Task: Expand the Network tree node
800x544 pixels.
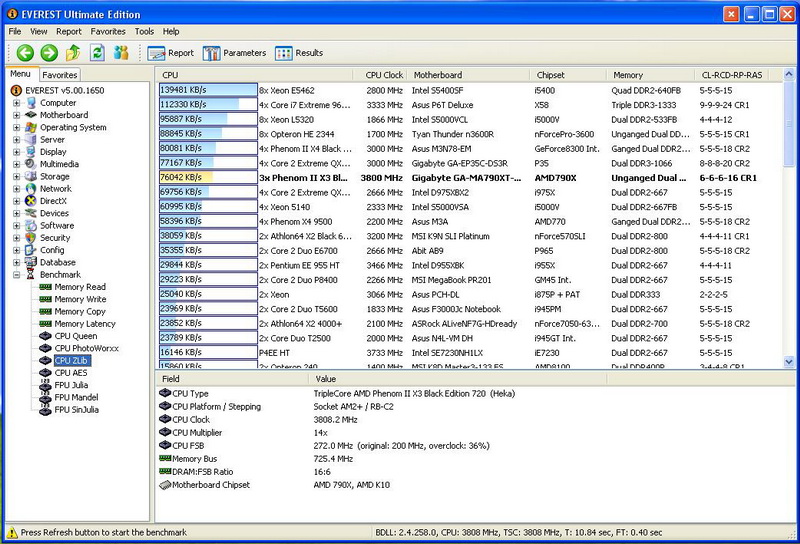Action: 16,188
